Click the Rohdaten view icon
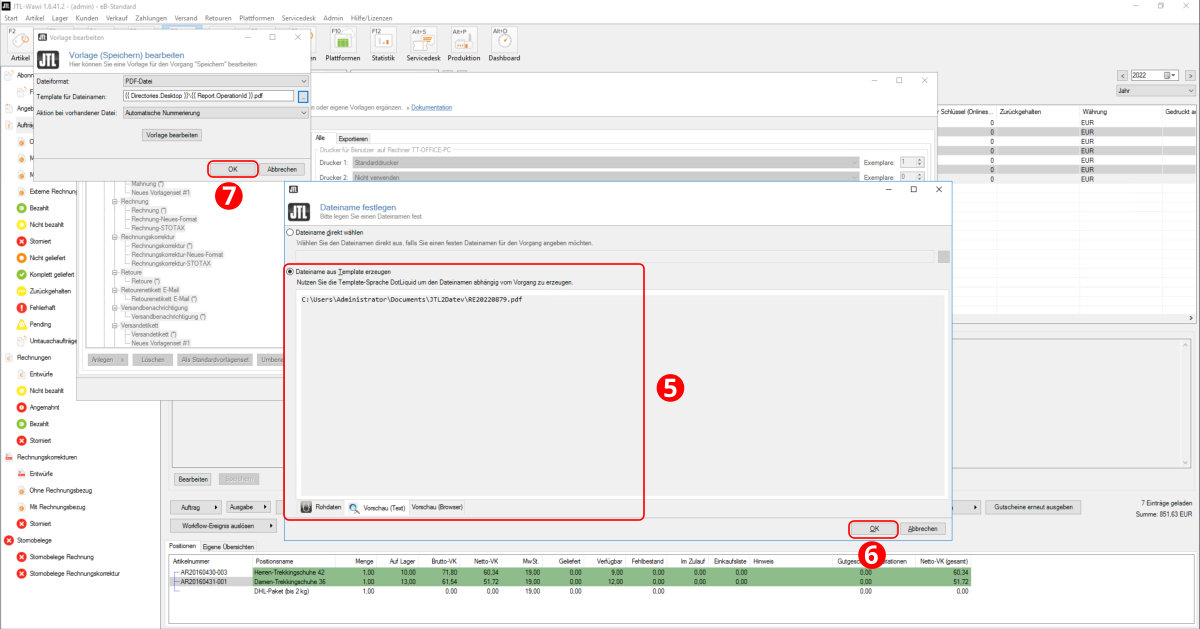 click(306, 507)
